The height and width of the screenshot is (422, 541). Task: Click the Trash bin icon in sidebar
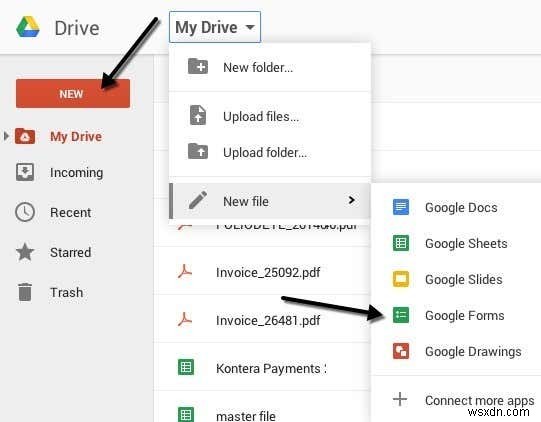24,292
